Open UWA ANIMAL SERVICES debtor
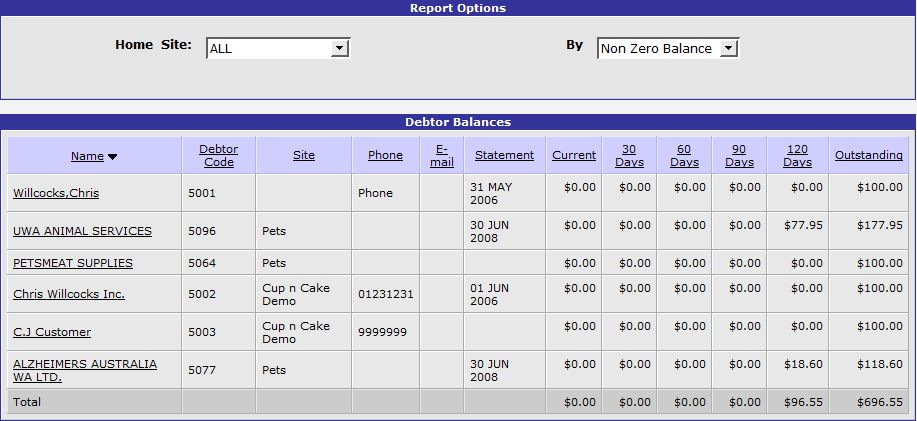Image resolution: width=917 pixels, height=421 pixels. tap(82, 231)
